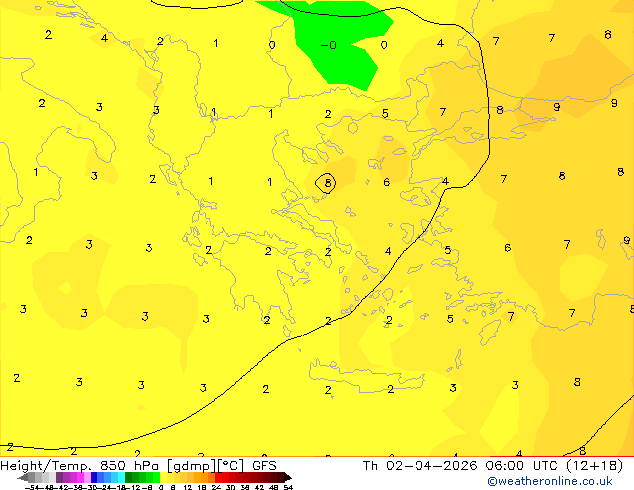Click the date text Th 02-04-2026
Screen dimensions: 634x490
point(420,466)
